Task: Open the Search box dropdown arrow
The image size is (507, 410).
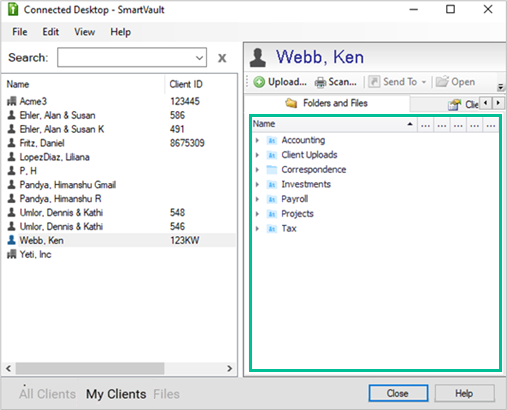Action: (199, 58)
